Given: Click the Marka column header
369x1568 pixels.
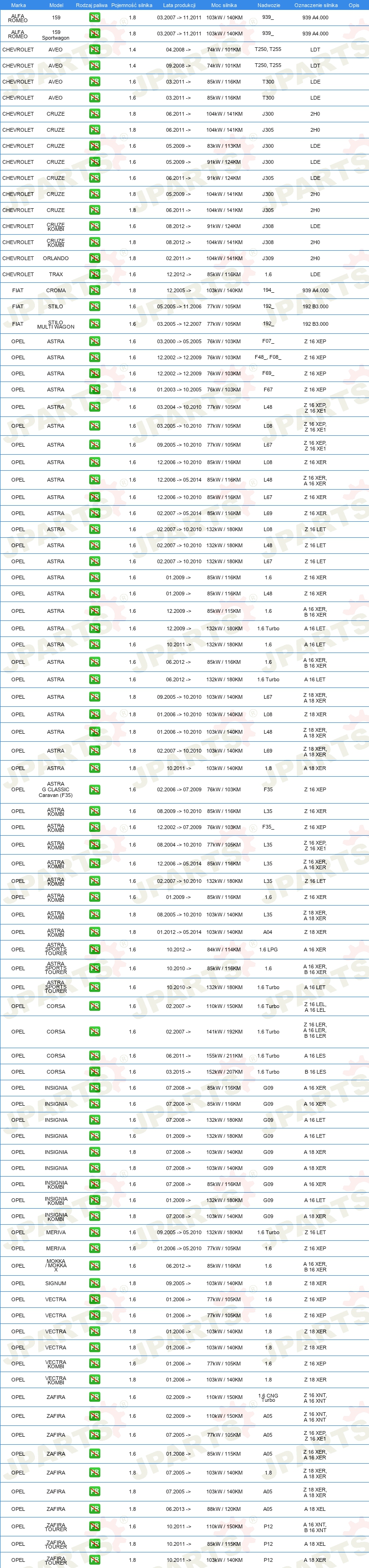Looking at the screenshot, I should coord(18,5).
